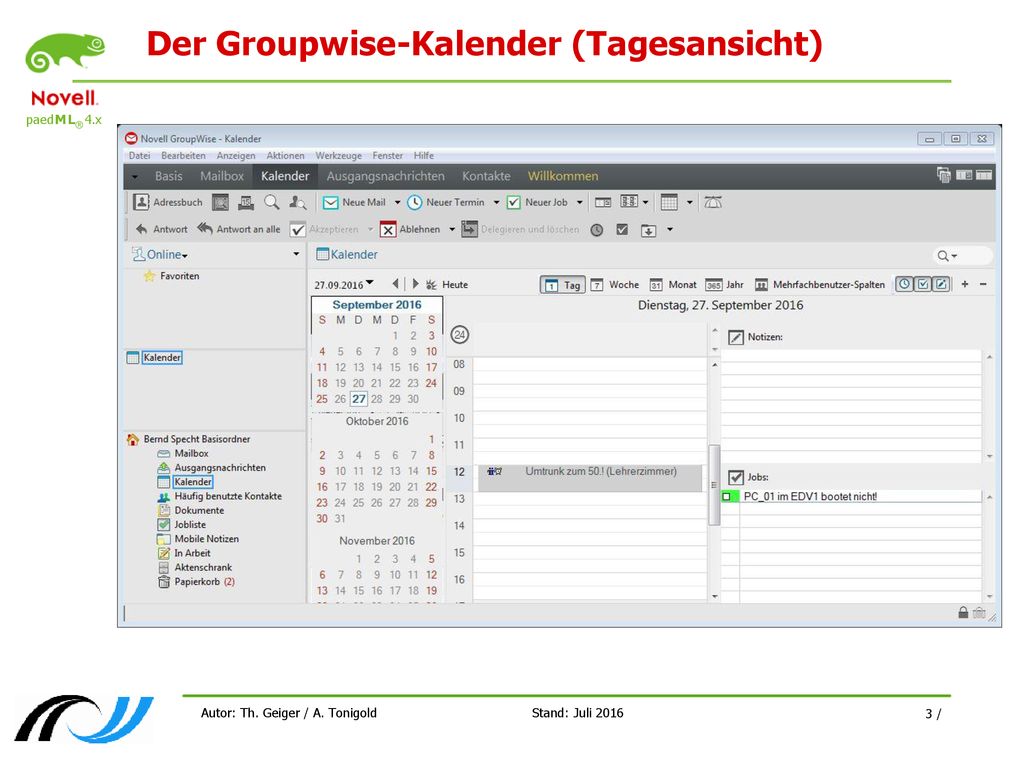1024x768 pixels.
Task: Click the person search icon in toolbar
Action: click(297, 202)
